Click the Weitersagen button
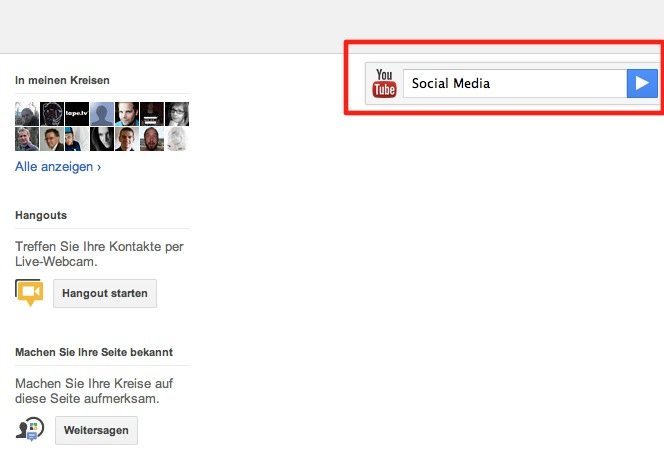Screen dimensions: 664x453 coord(96,430)
